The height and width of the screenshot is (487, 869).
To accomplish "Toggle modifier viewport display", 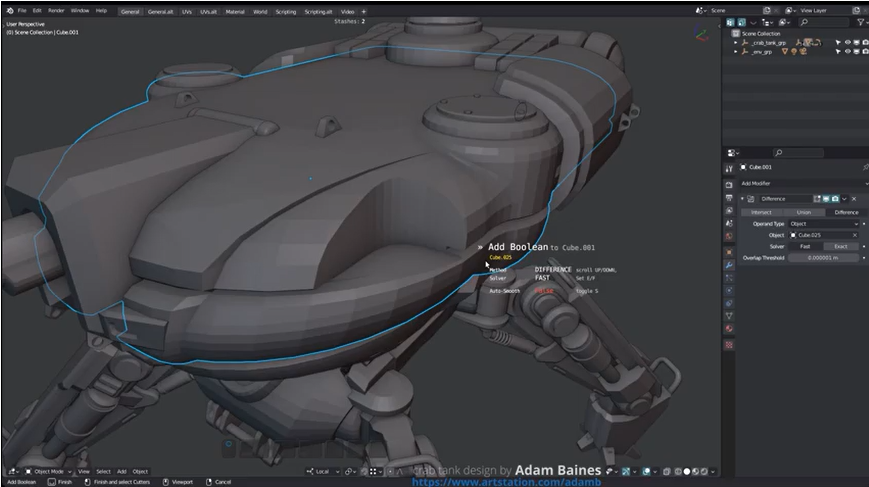I will point(826,199).
